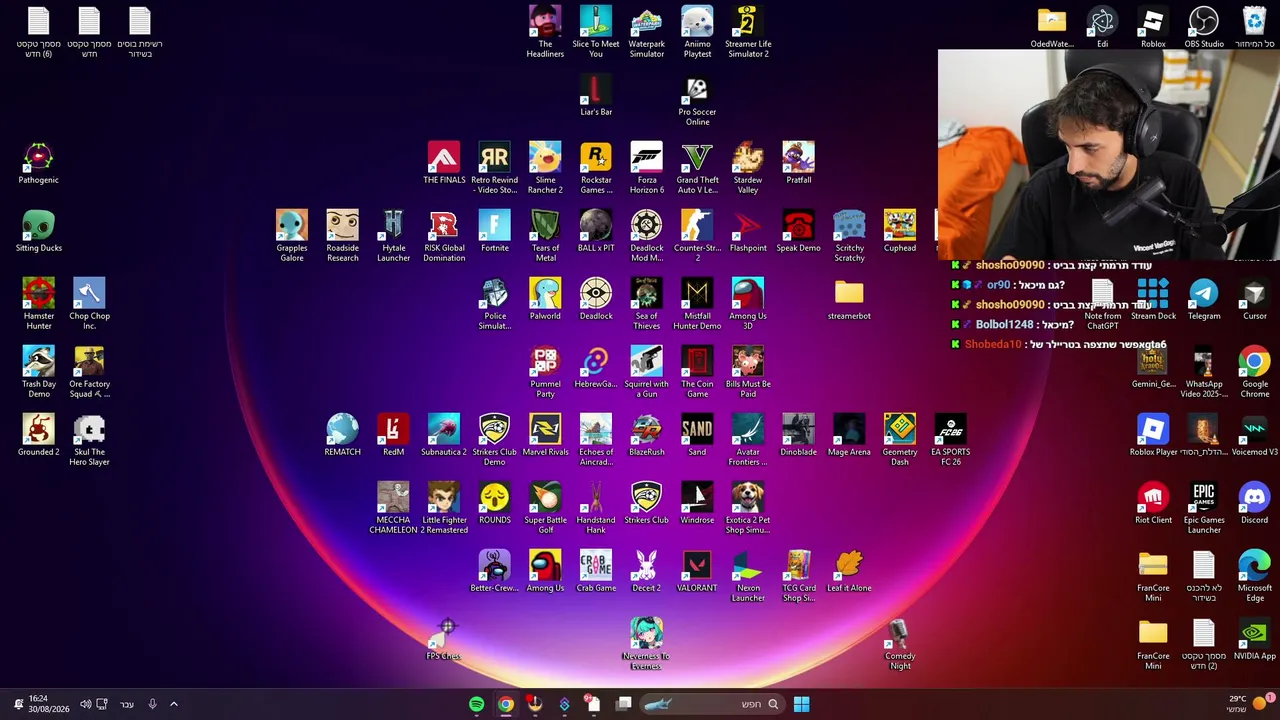
Task: Expand the hidden system tray icons
Action: click(173, 704)
